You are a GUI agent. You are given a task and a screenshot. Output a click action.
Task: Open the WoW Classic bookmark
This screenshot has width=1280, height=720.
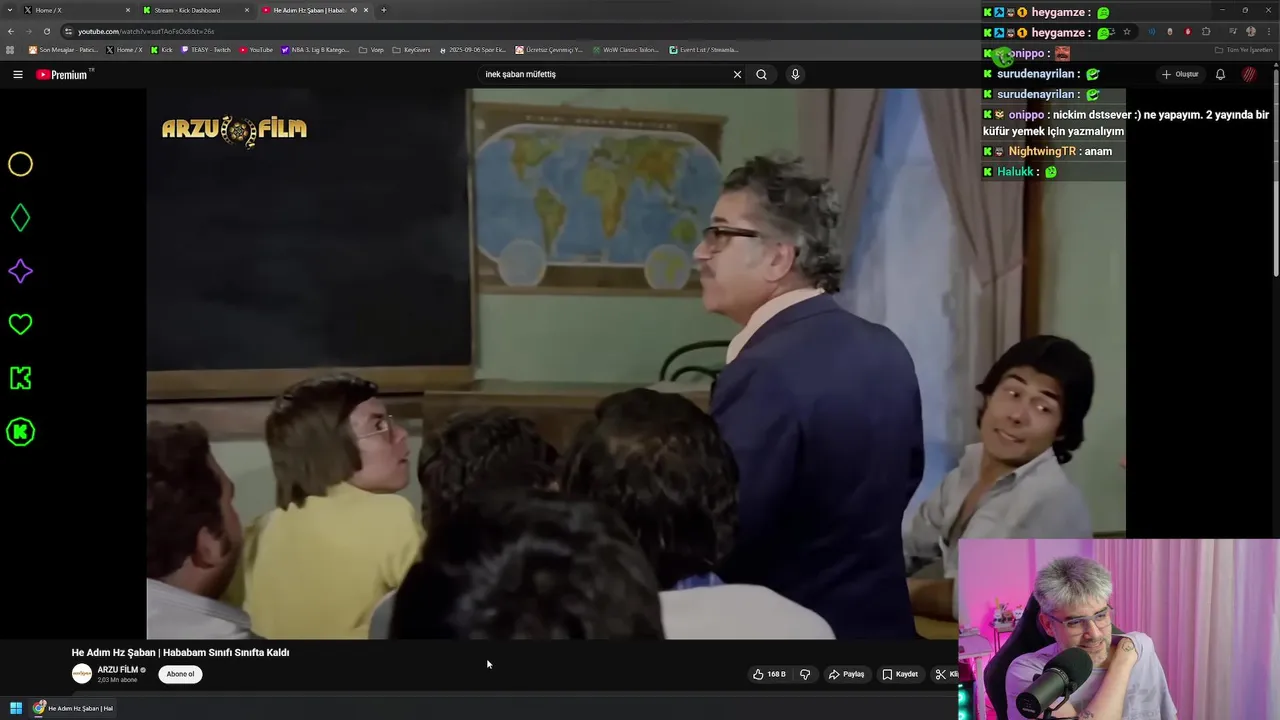(x=625, y=50)
